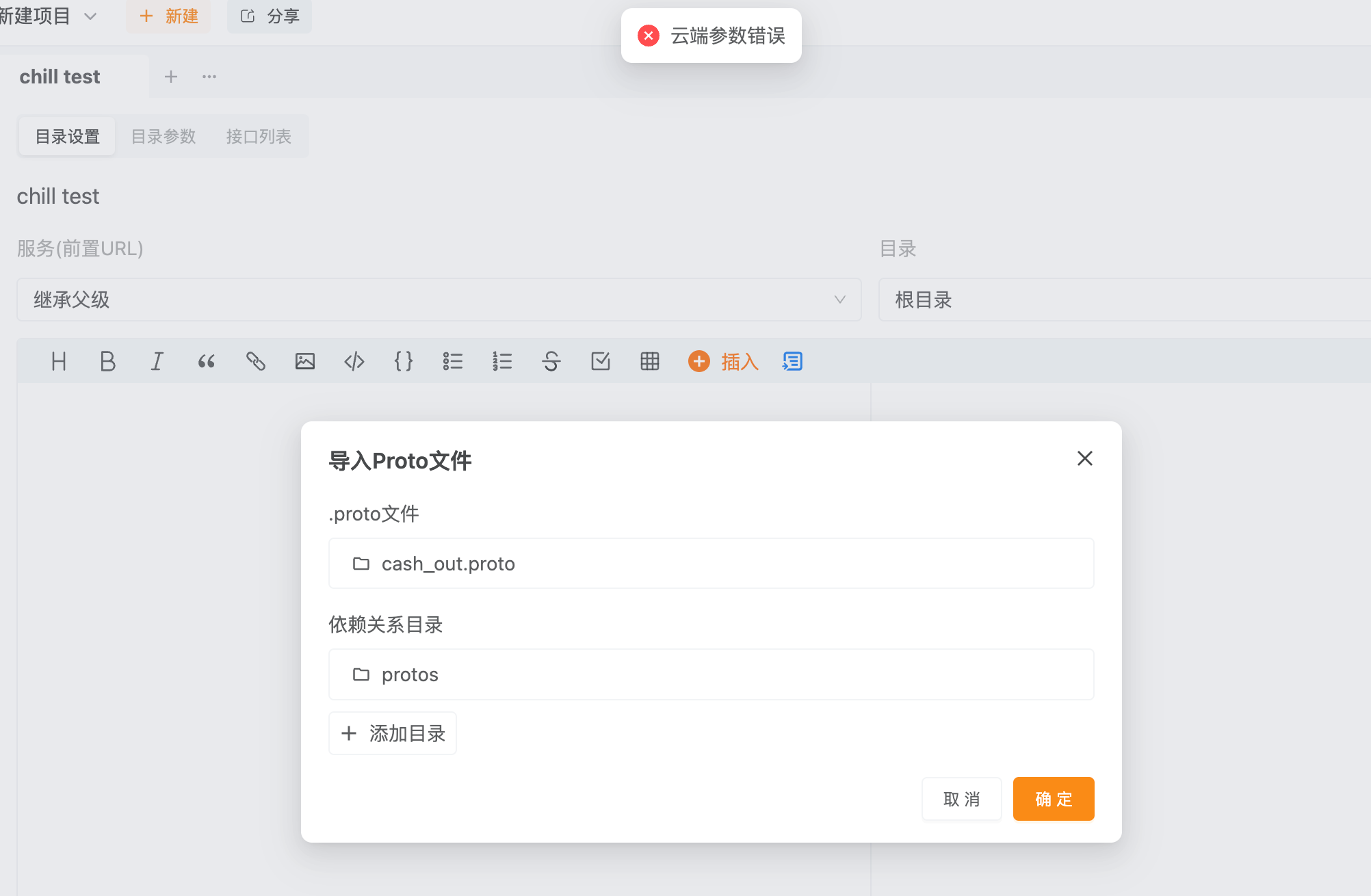Toggle italic formatting in editor toolbar
This screenshot has height=896, width=1371.
click(x=157, y=361)
